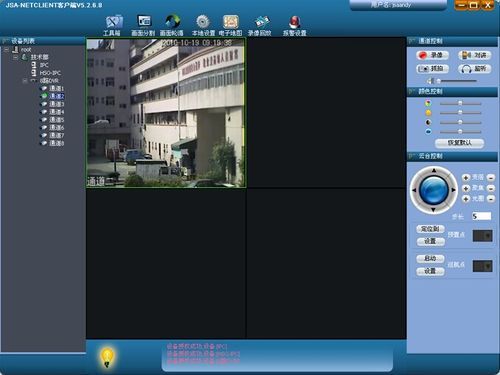Start 画面轮循 screen rotation

171,25
